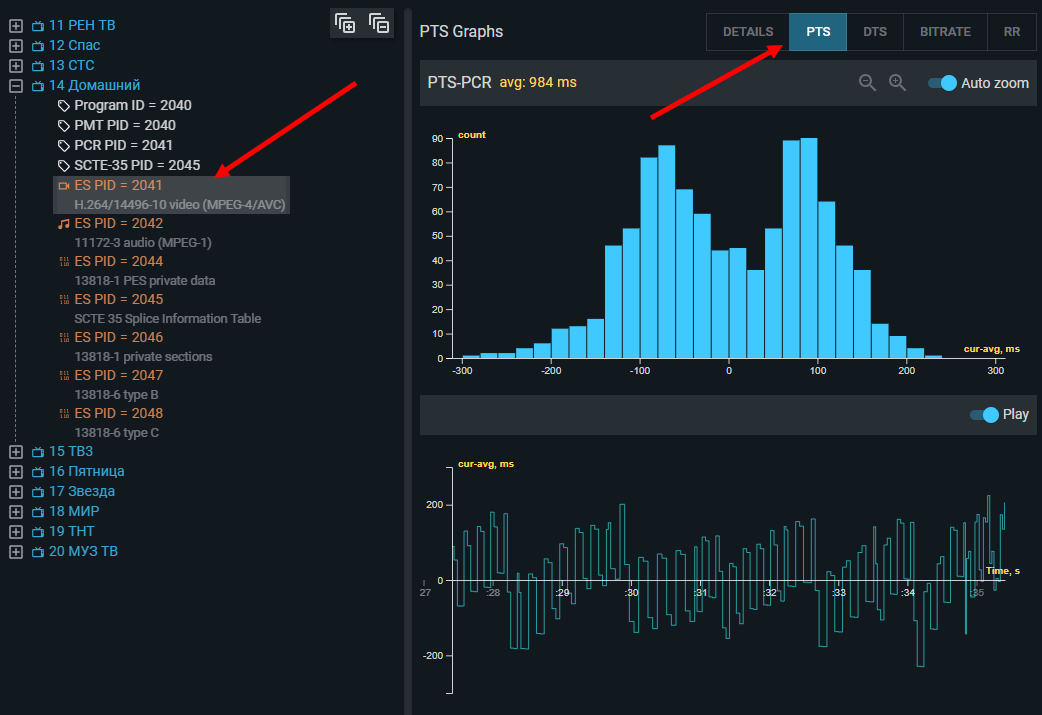
Task: Switch to the DETAILS tab
Action: pos(748,32)
